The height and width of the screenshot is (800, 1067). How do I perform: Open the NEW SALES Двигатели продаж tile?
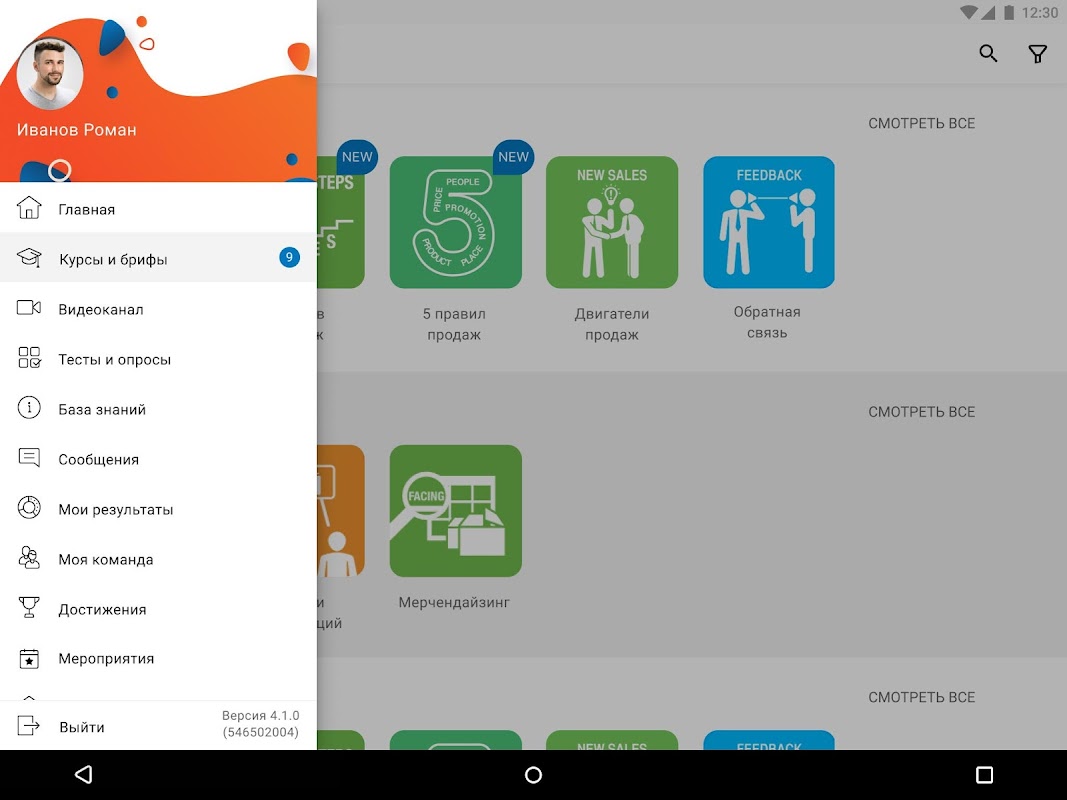tap(612, 222)
